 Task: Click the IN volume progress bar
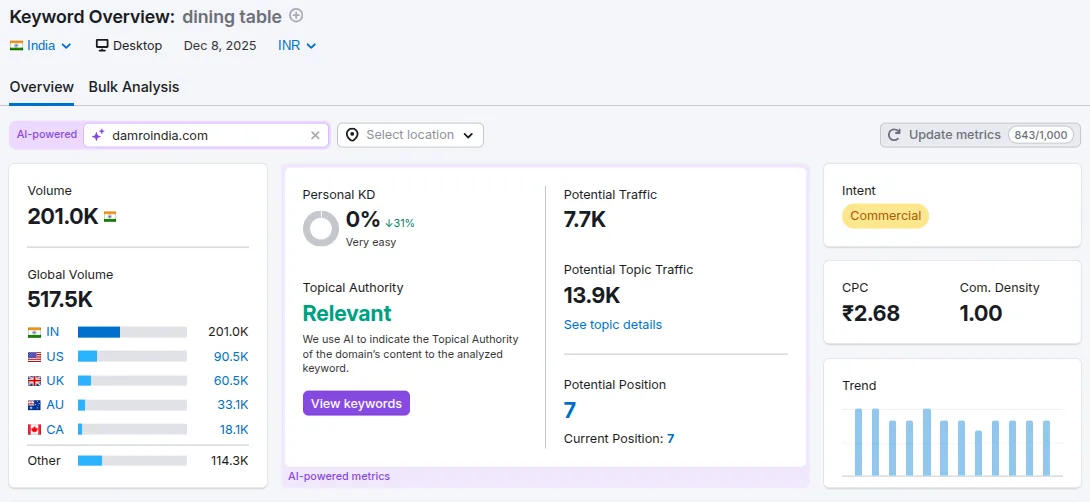pos(132,332)
